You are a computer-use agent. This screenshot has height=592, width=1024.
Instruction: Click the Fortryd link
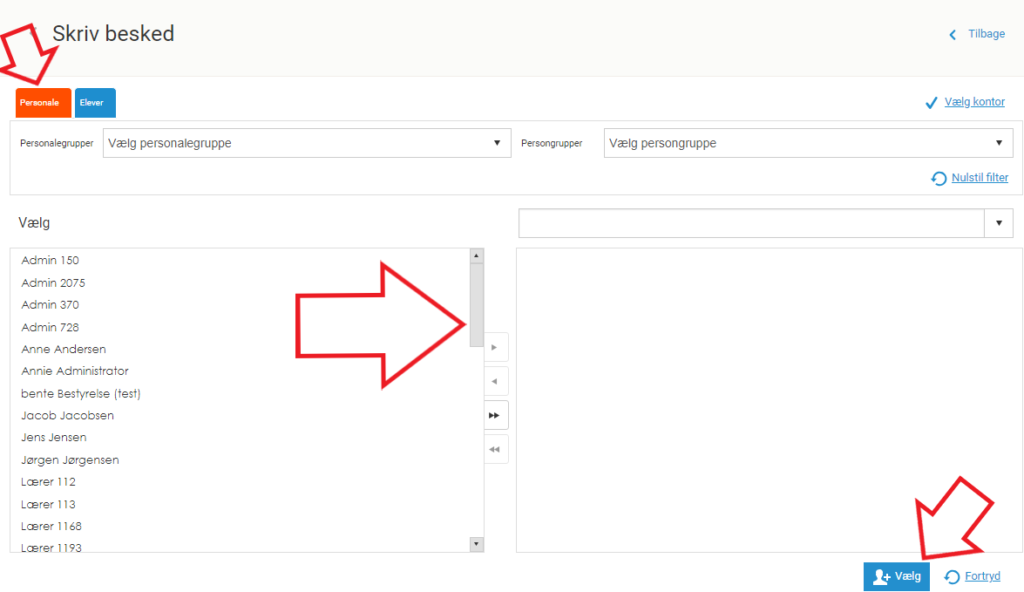982,576
